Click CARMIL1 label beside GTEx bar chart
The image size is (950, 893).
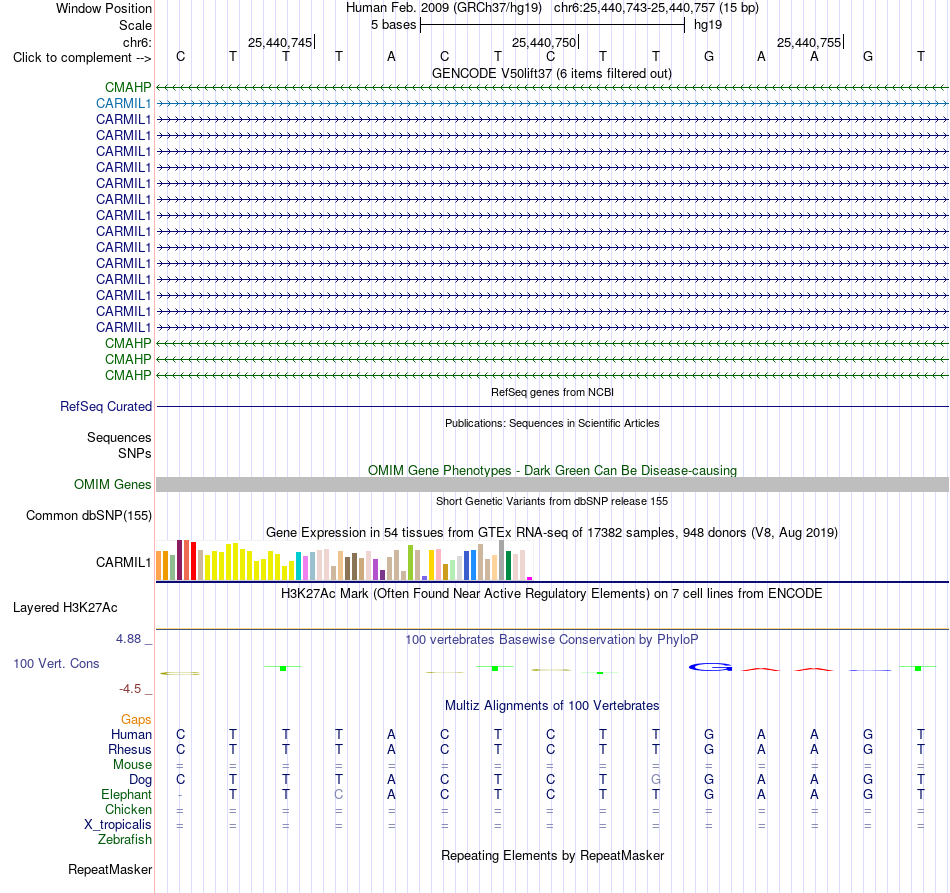click(x=123, y=562)
